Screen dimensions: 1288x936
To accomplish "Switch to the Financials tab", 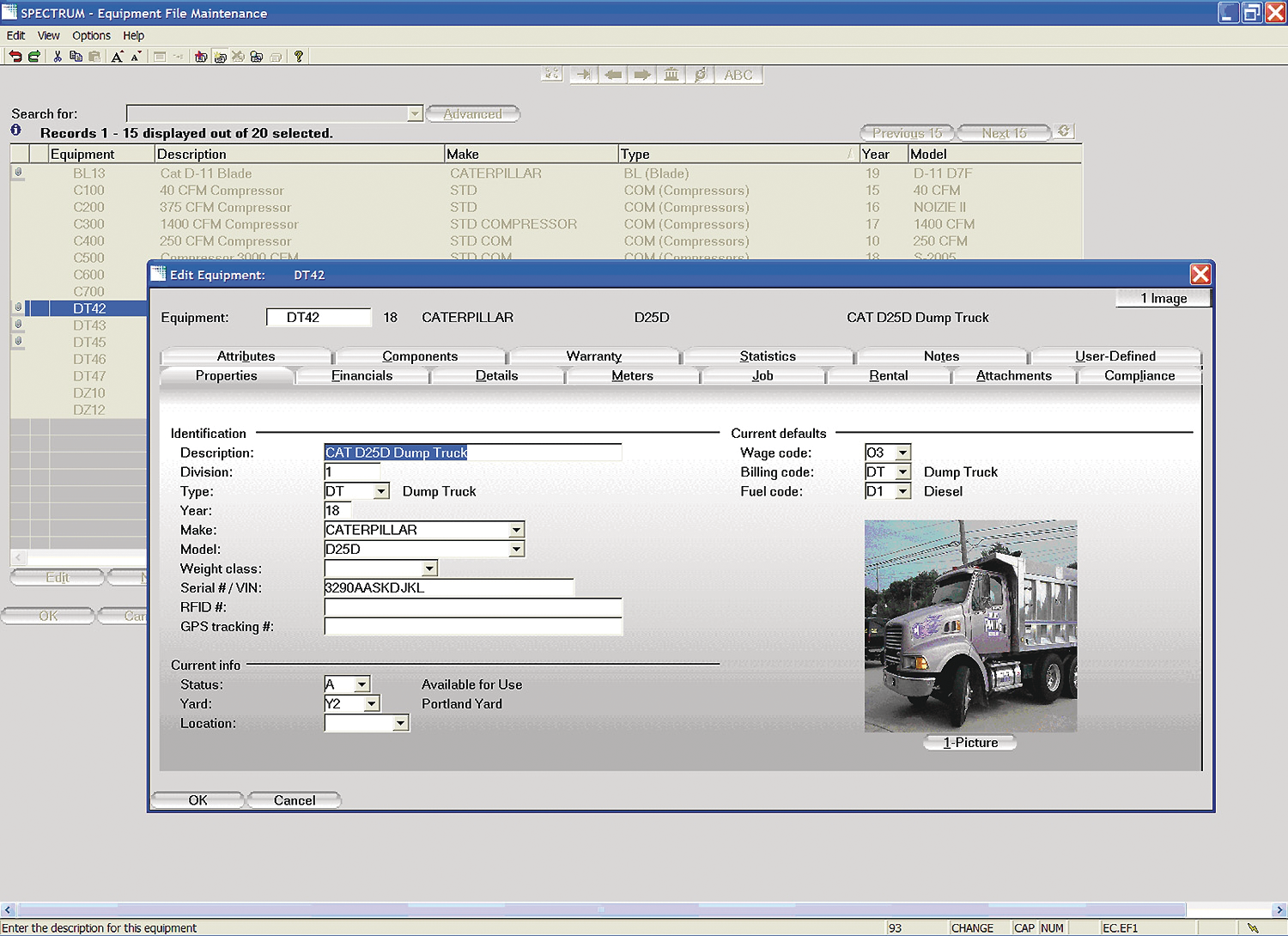I will pos(362,376).
